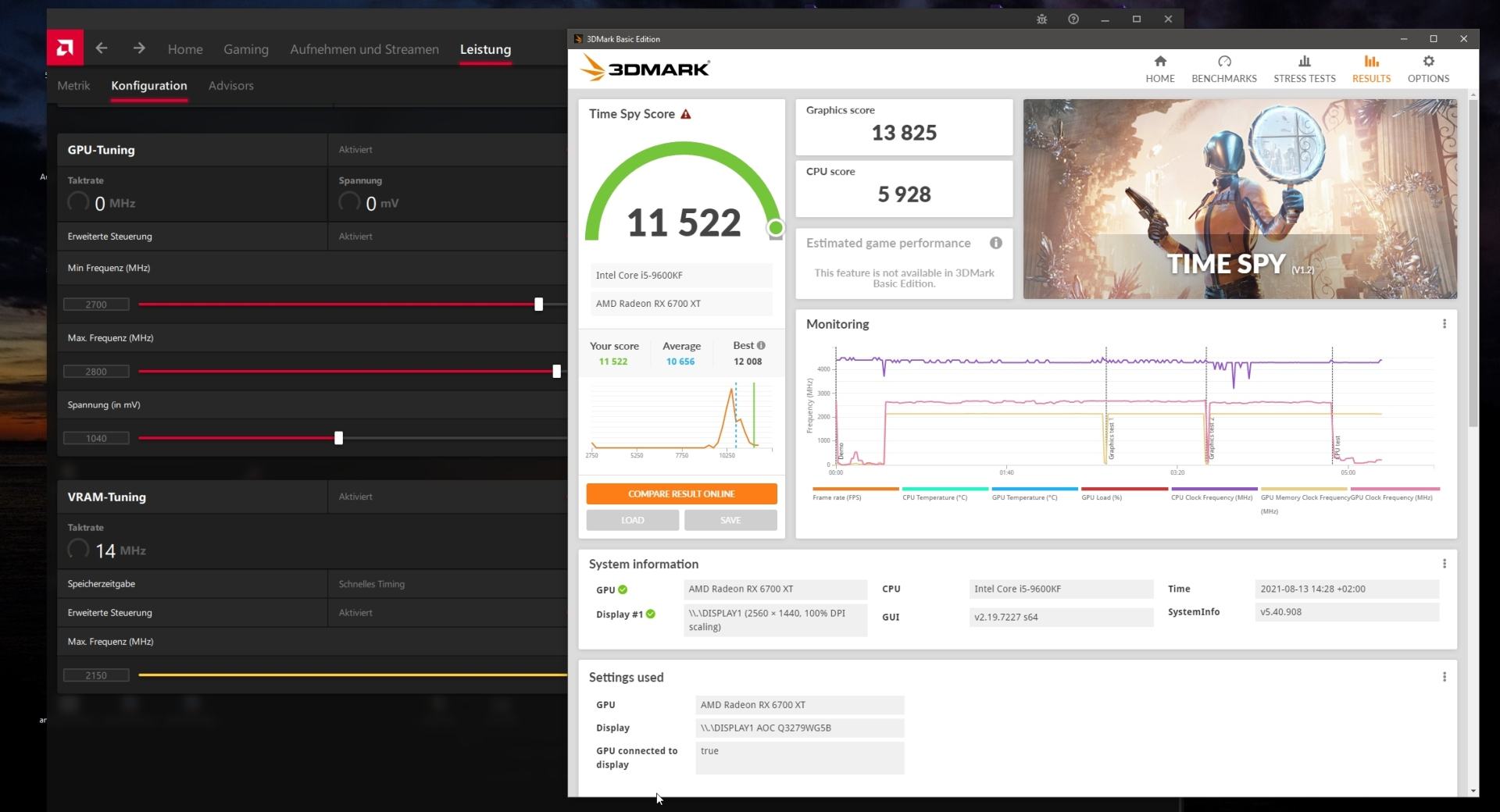Open Settings used three-dot menu
Viewport: 1500px width, 812px height.
1445,677
